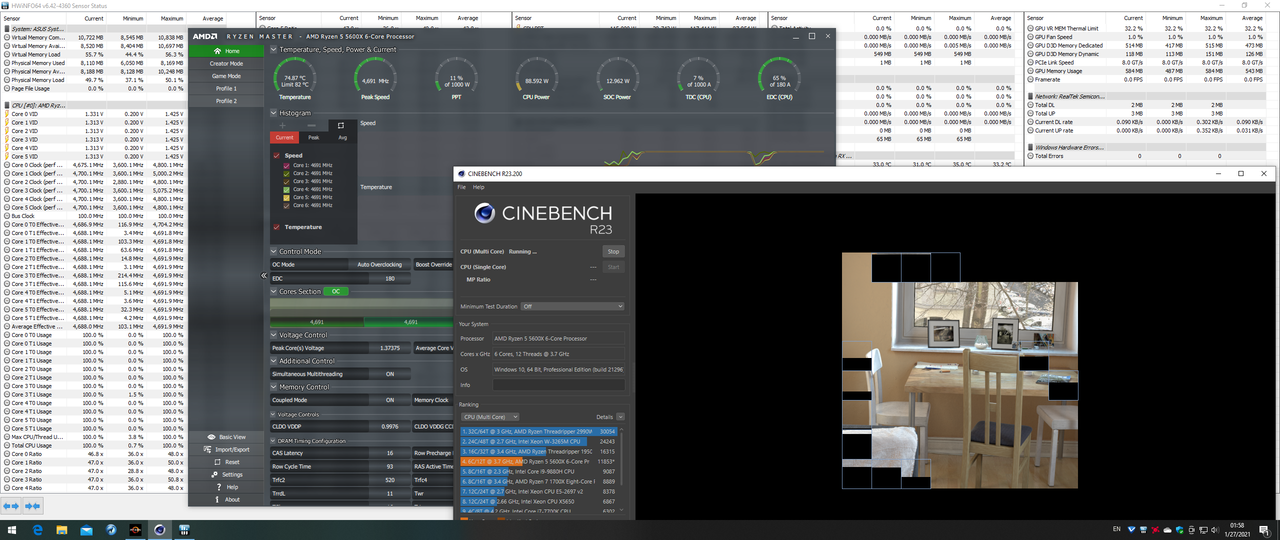Open Basic View in Ryzen Master sidebar
This screenshot has height=540, width=1280.
point(226,437)
